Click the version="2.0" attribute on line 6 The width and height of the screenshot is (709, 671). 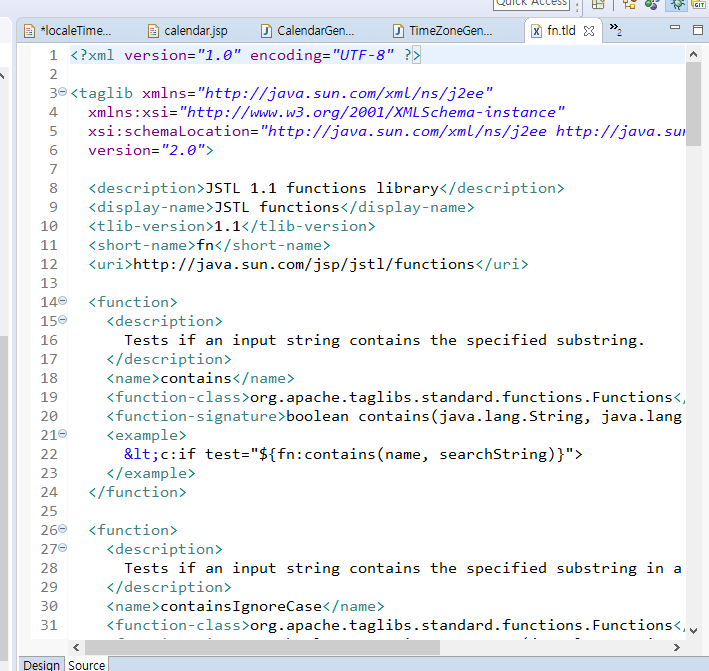[x=147, y=150]
